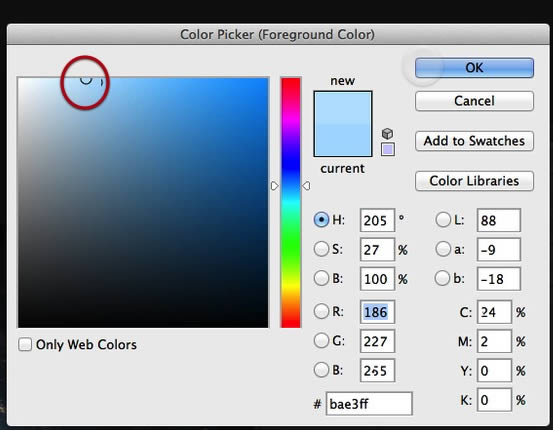553x430 pixels.
Task: Select the Lab b radio button
Action: tap(443, 278)
